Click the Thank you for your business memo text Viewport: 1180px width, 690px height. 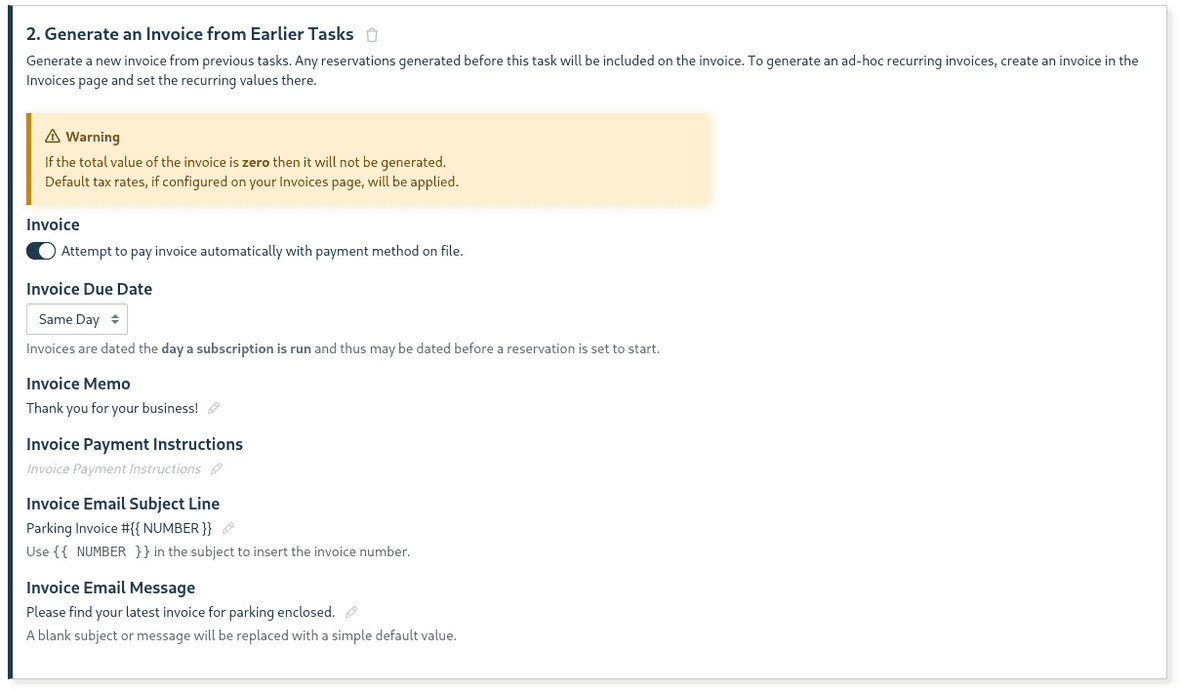tap(112, 408)
